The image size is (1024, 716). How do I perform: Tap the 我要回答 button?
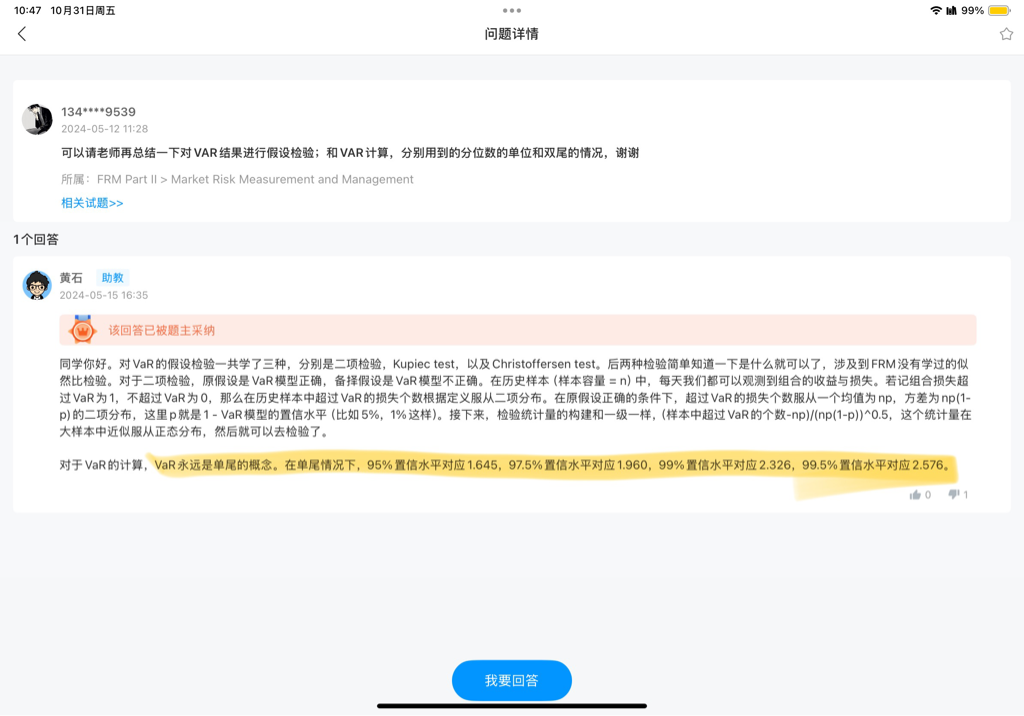click(512, 680)
